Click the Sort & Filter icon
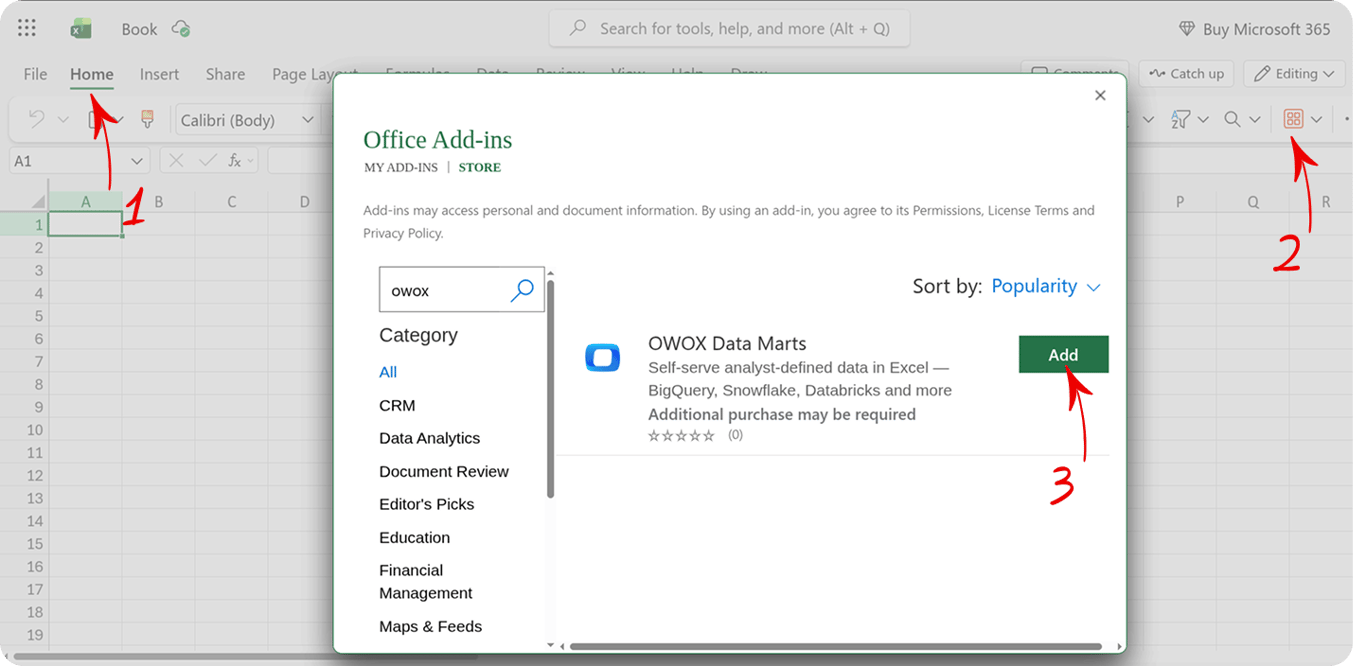This screenshot has height=666, width=1366. [x=1180, y=120]
